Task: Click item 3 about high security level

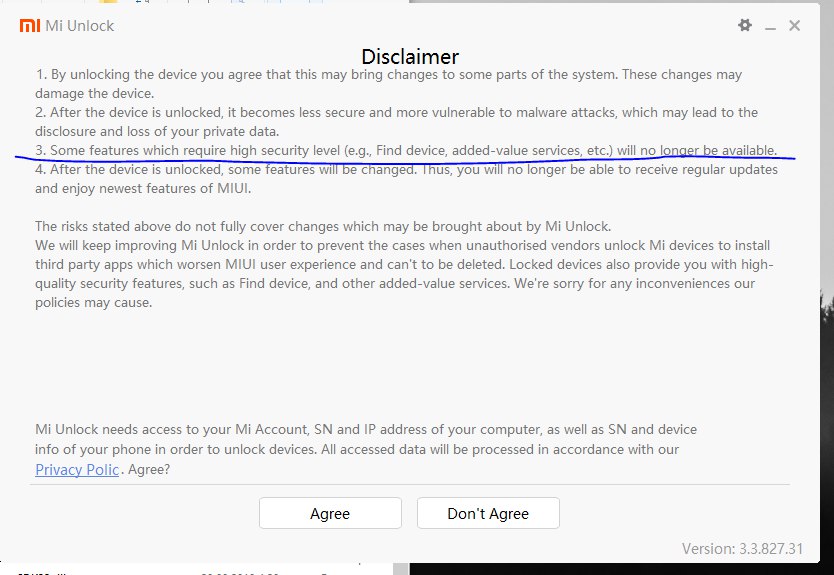Action: 406,151
